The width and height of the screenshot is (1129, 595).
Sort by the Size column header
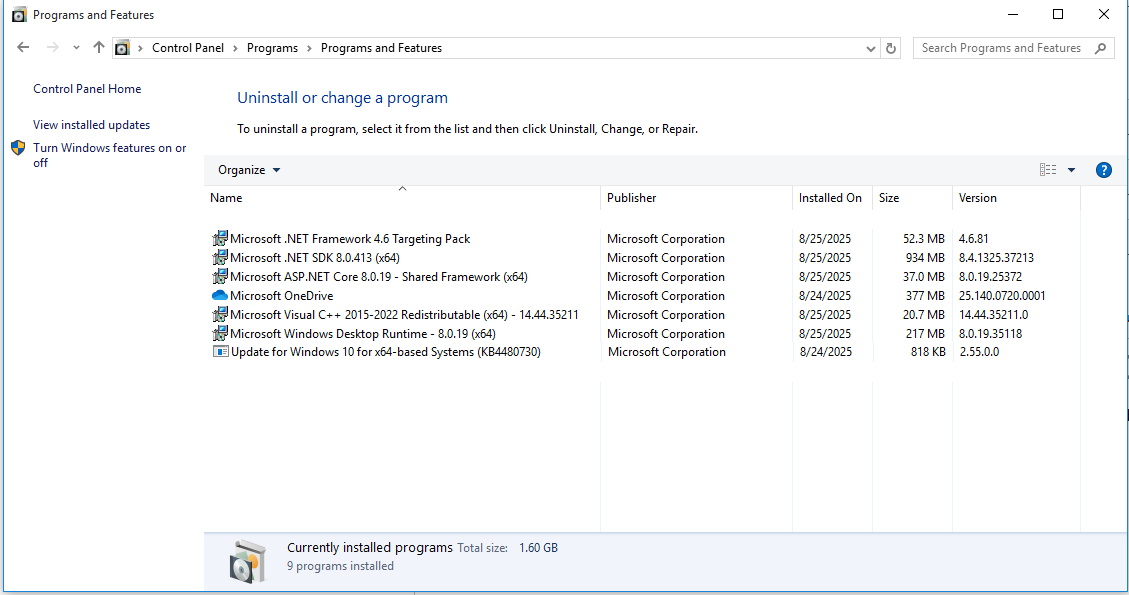(x=912, y=198)
